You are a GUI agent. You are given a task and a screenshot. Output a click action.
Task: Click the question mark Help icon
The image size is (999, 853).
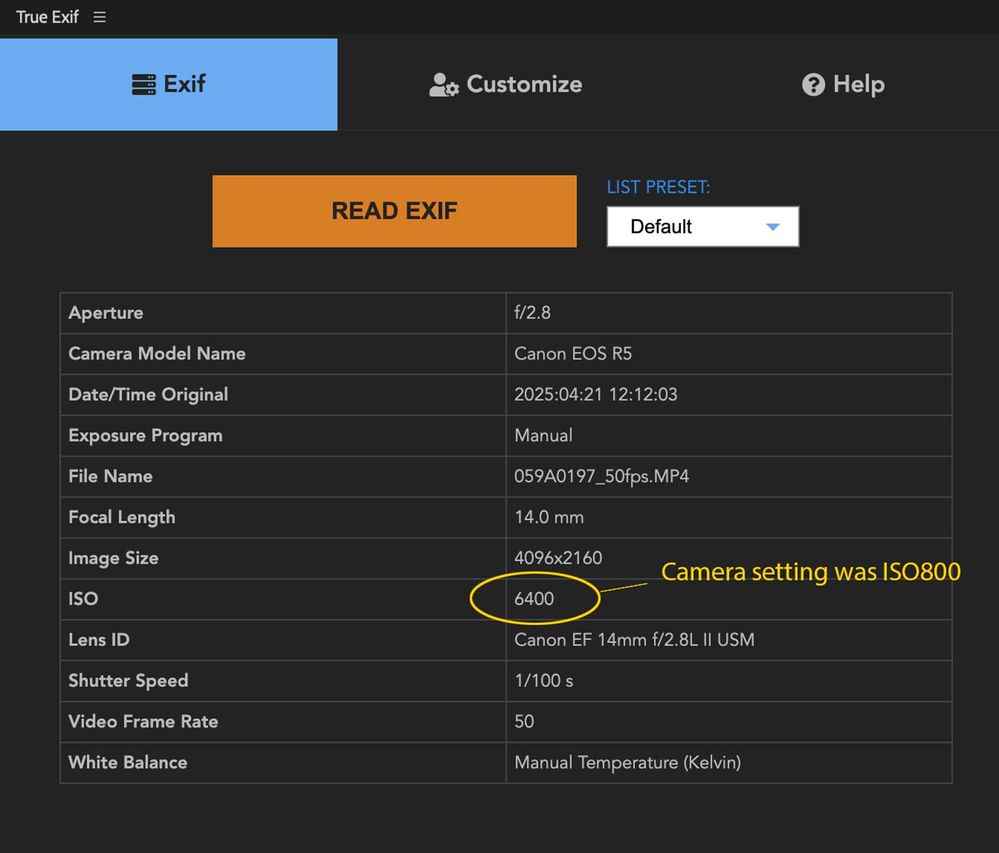(813, 85)
